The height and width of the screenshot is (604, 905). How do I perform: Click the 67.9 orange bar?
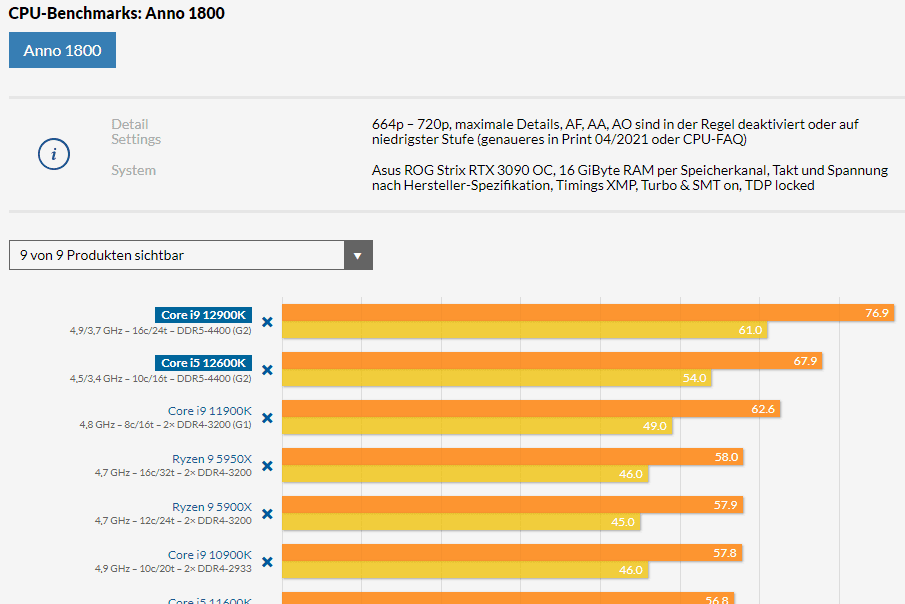[x=552, y=361]
